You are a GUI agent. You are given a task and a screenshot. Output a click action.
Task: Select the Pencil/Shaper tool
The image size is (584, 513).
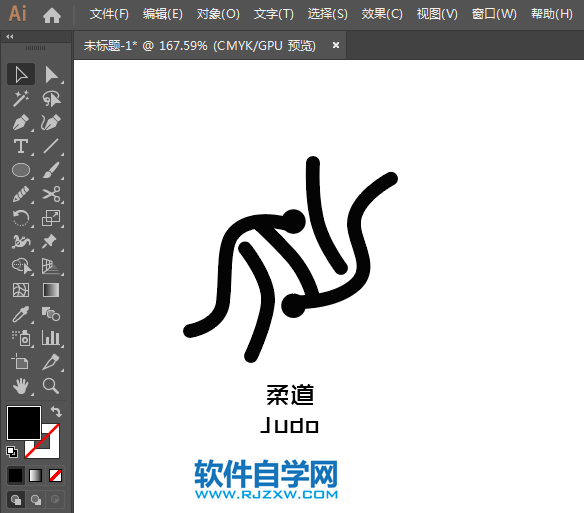21,194
